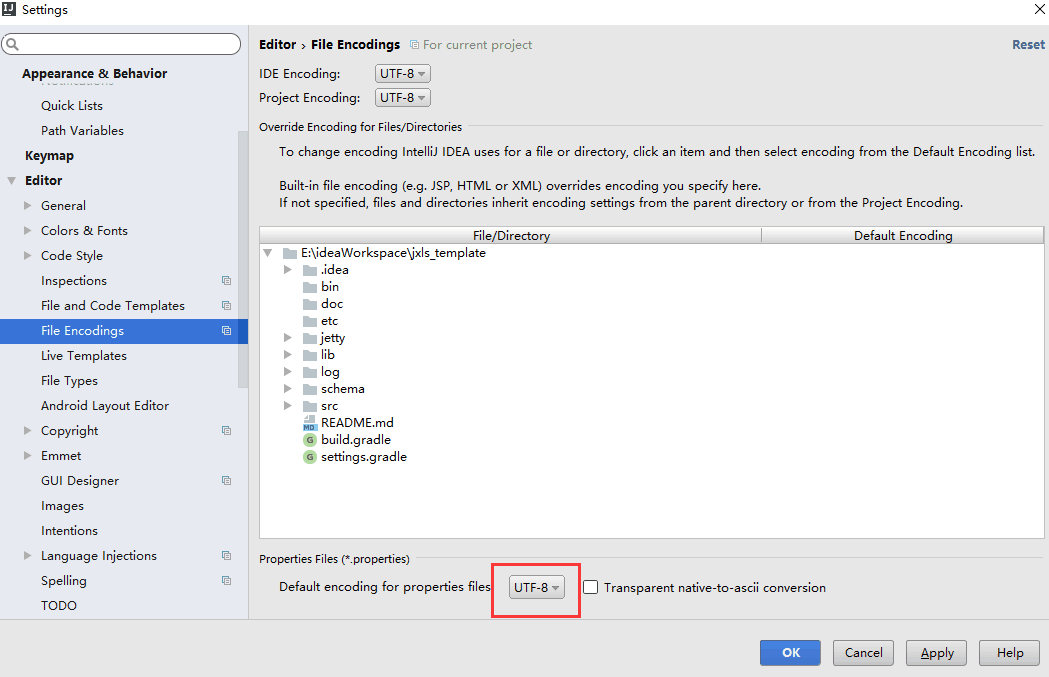The height and width of the screenshot is (677, 1049).
Task: Expand the Colors & Fonts node
Action: pos(27,230)
